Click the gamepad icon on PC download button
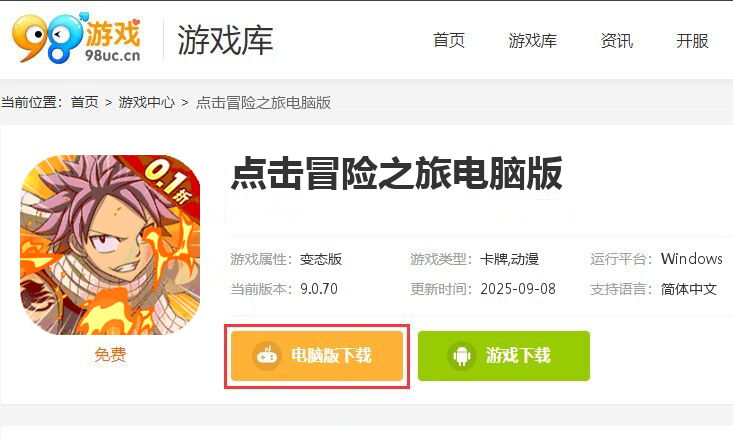Image resolution: width=733 pixels, height=441 pixels. pos(267,356)
